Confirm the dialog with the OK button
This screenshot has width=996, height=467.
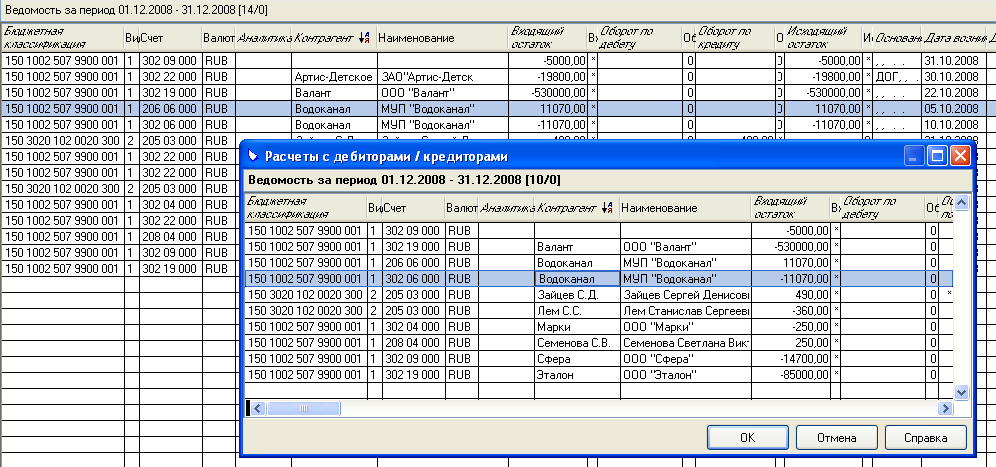coord(748,438)
